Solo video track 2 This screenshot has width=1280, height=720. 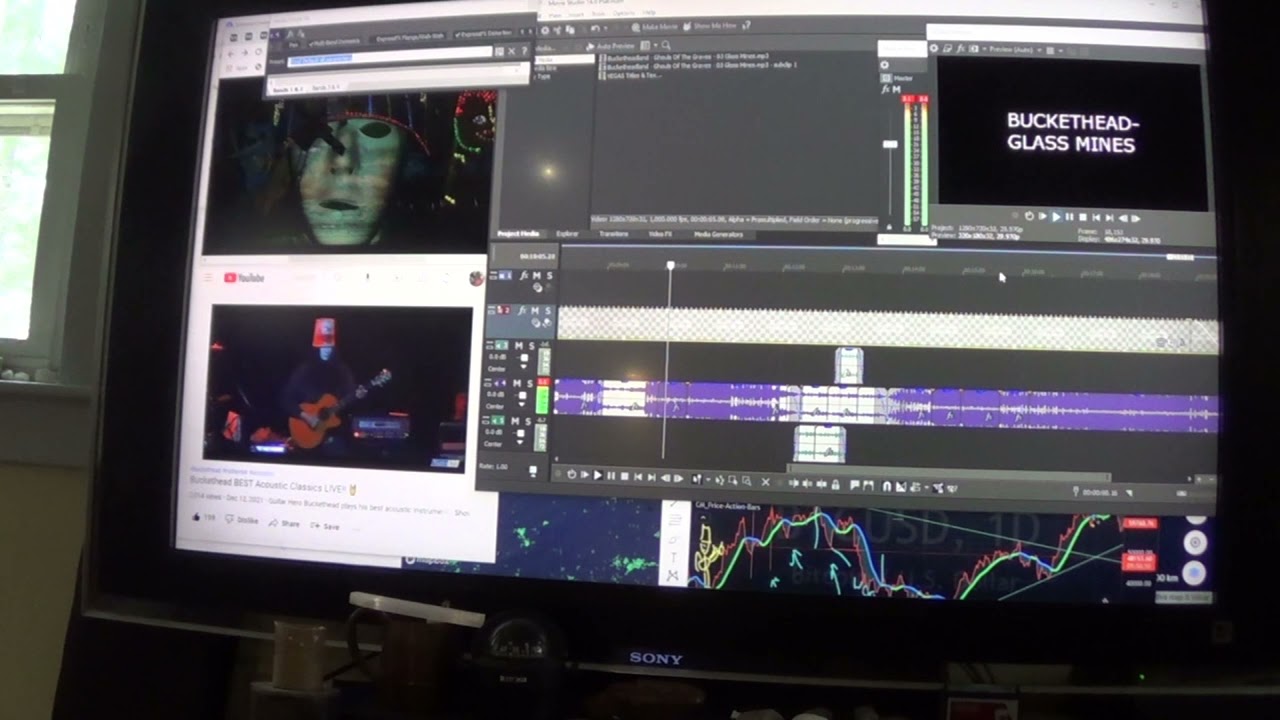[548, 311]
